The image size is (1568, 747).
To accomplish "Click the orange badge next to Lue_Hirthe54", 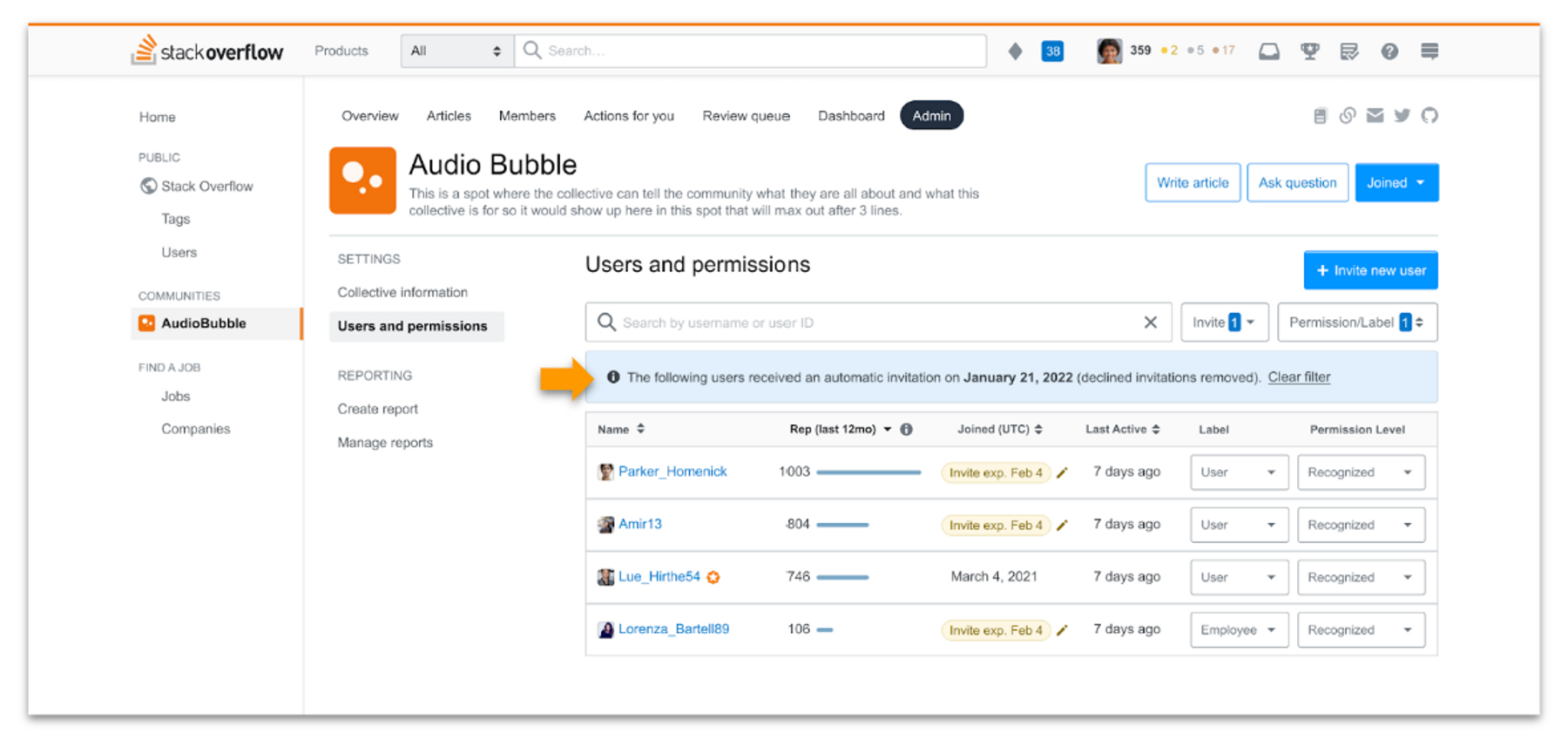I will coord(713,577).
